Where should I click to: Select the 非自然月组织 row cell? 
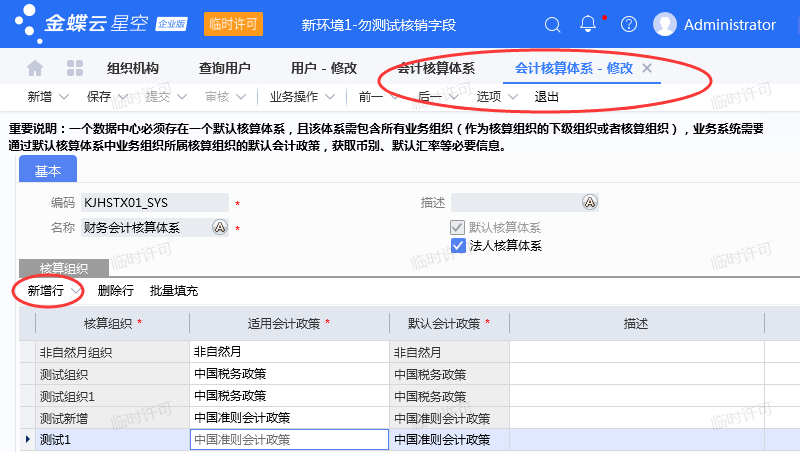tap(113, 352)
